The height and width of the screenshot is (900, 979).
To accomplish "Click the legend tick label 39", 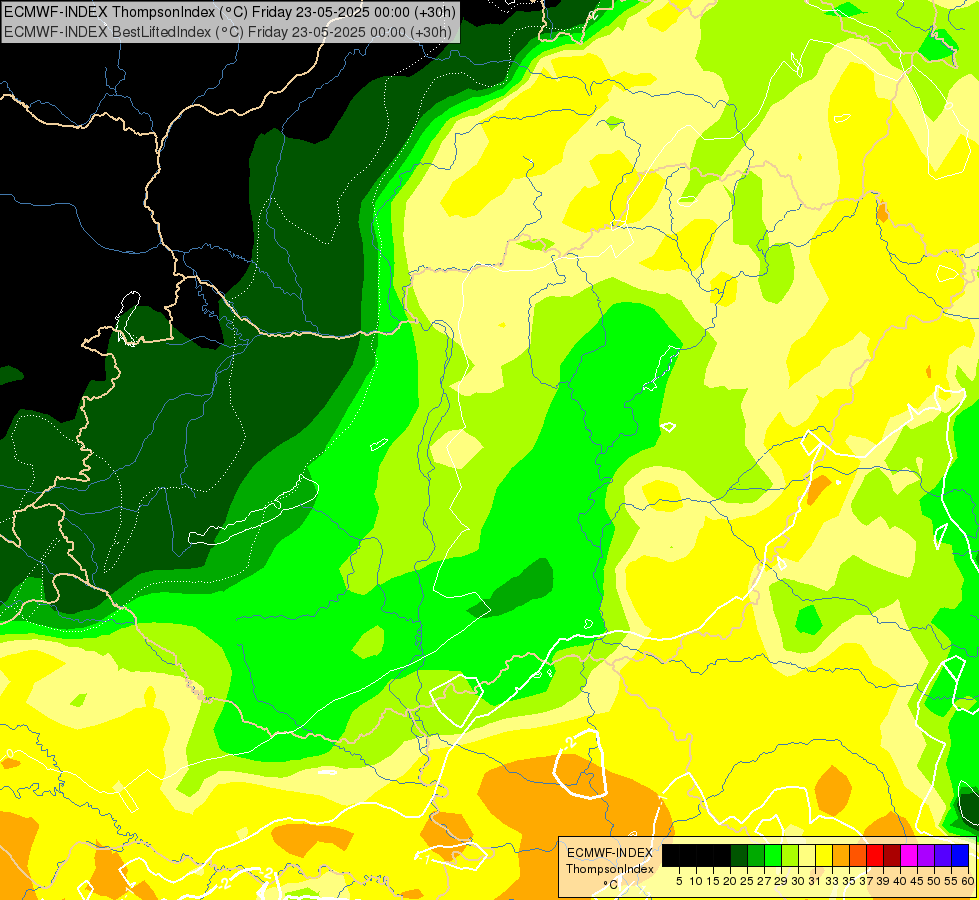I will point(883,881).
